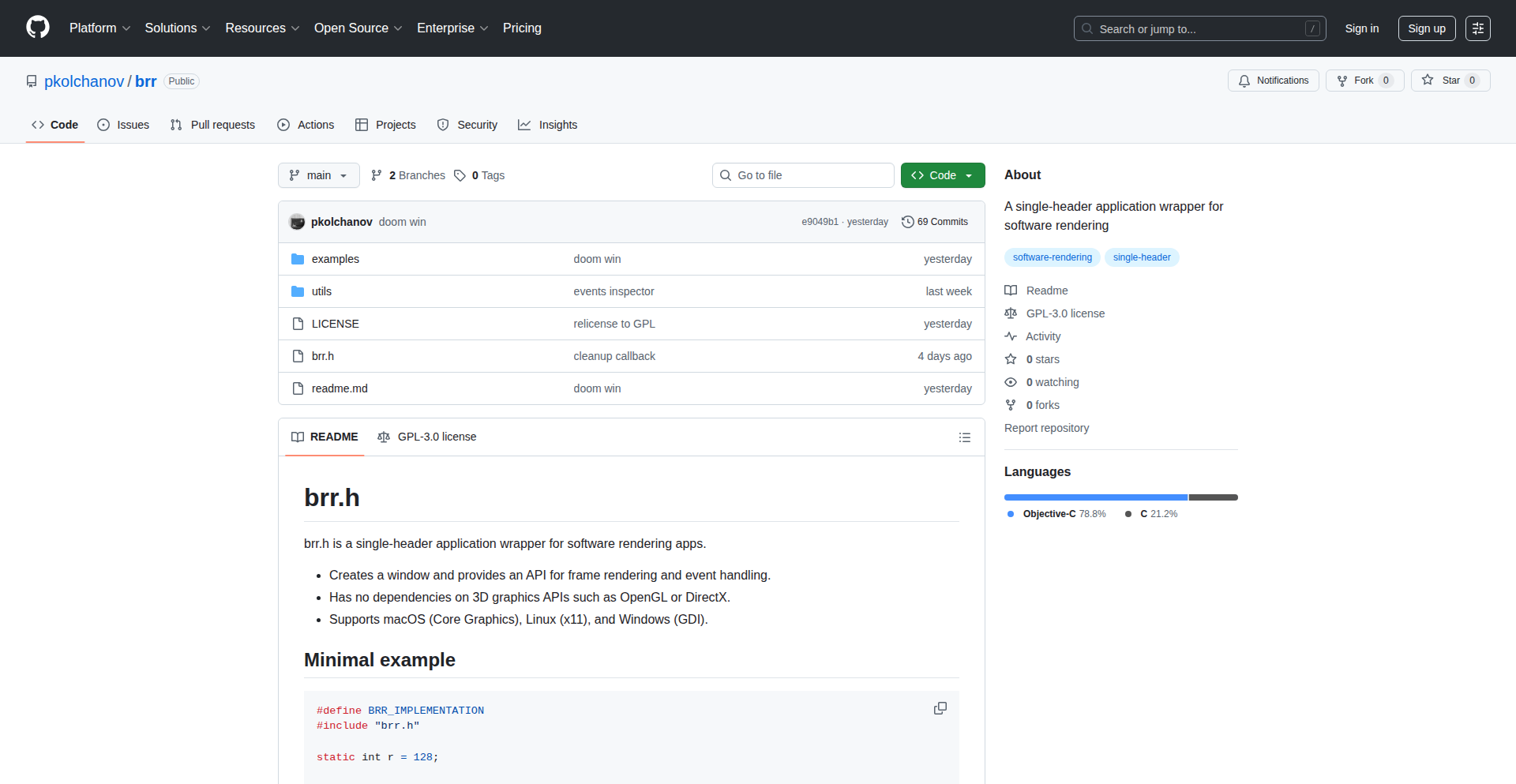Click the 69 Commits history link
This screenshot has height=784, width=1516.
pyautogui.click(x=935, y=222)
